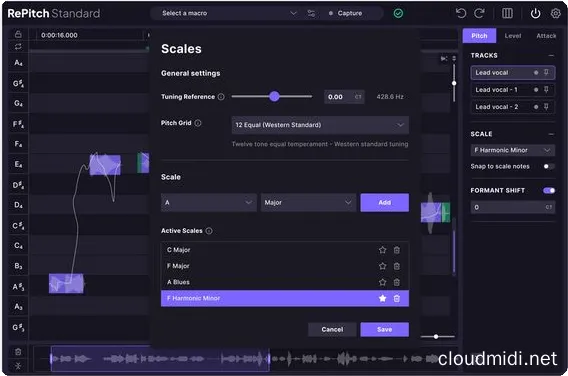Select the Lead vocal track

(513, 72)
